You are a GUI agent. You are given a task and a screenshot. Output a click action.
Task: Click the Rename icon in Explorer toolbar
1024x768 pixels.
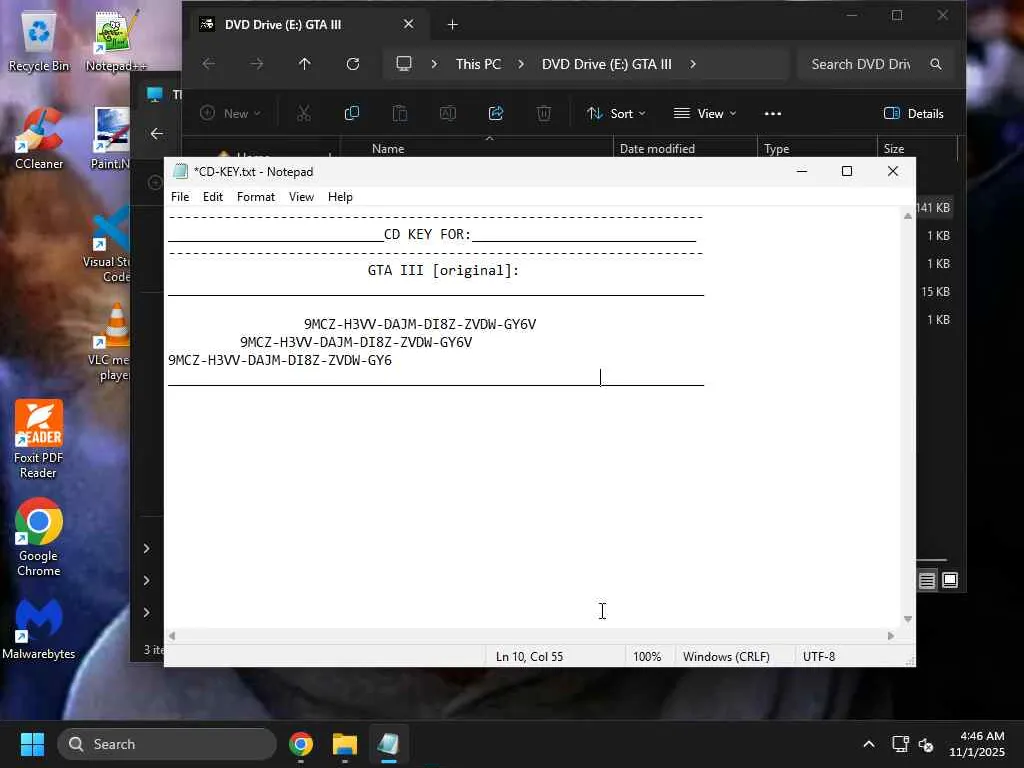point(447,114)
